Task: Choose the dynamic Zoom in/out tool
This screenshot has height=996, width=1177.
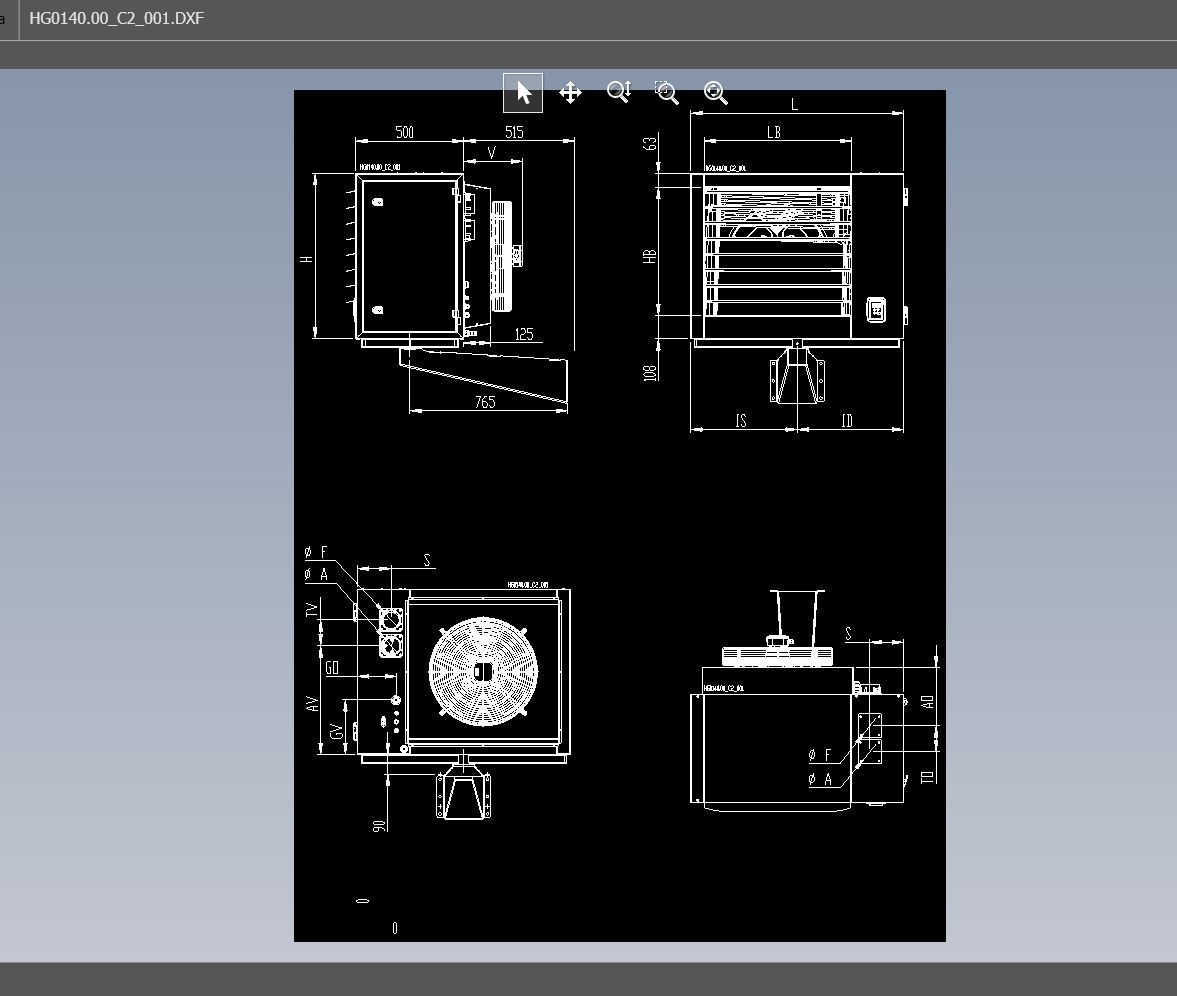Action: point(618,93)
